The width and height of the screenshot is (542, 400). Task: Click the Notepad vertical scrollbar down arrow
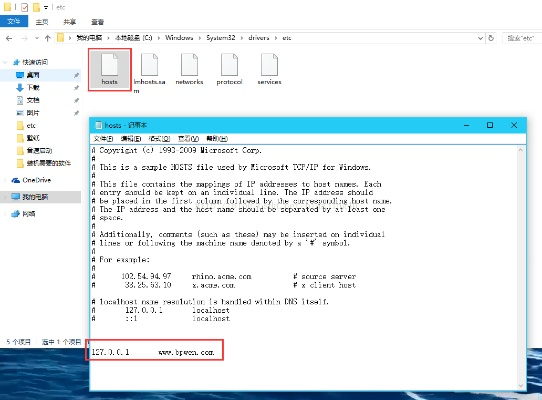tap(521, 385)
